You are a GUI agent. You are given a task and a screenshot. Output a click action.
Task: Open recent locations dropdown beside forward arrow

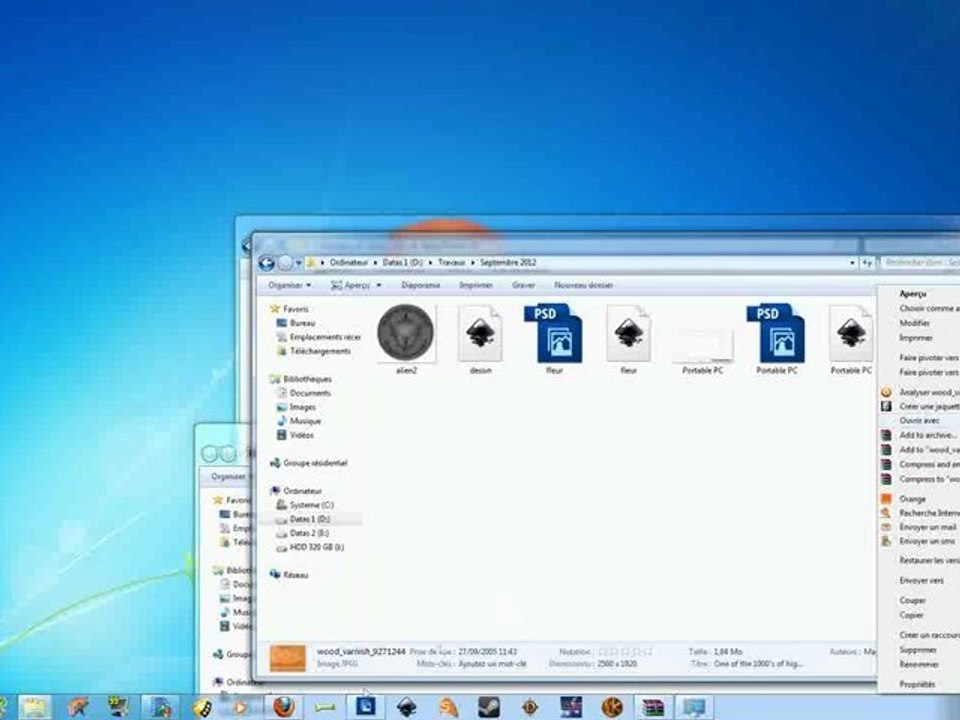pos(298,263)
